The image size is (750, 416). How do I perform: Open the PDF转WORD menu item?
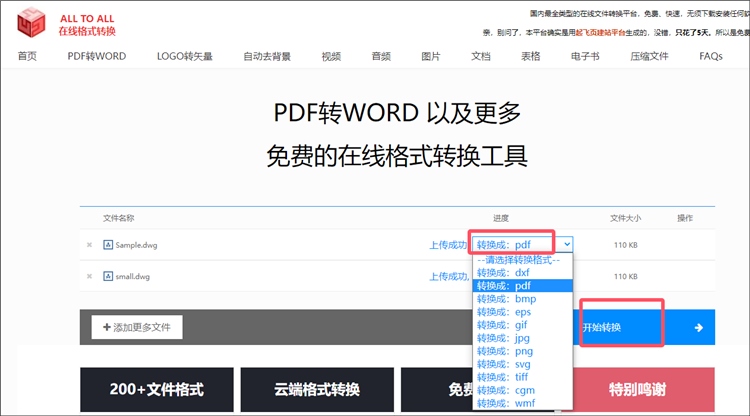(x=97, y=56)
